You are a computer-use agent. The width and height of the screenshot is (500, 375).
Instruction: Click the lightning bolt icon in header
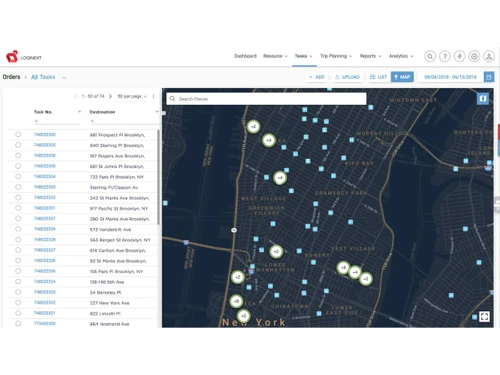coord(459,56)
